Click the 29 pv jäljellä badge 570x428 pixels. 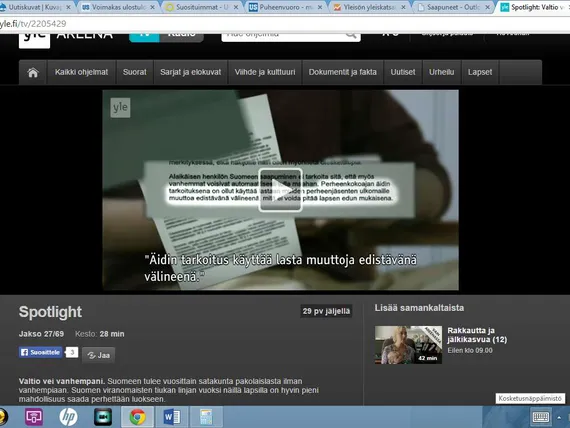pyautogui.click(x=326, y=311)
